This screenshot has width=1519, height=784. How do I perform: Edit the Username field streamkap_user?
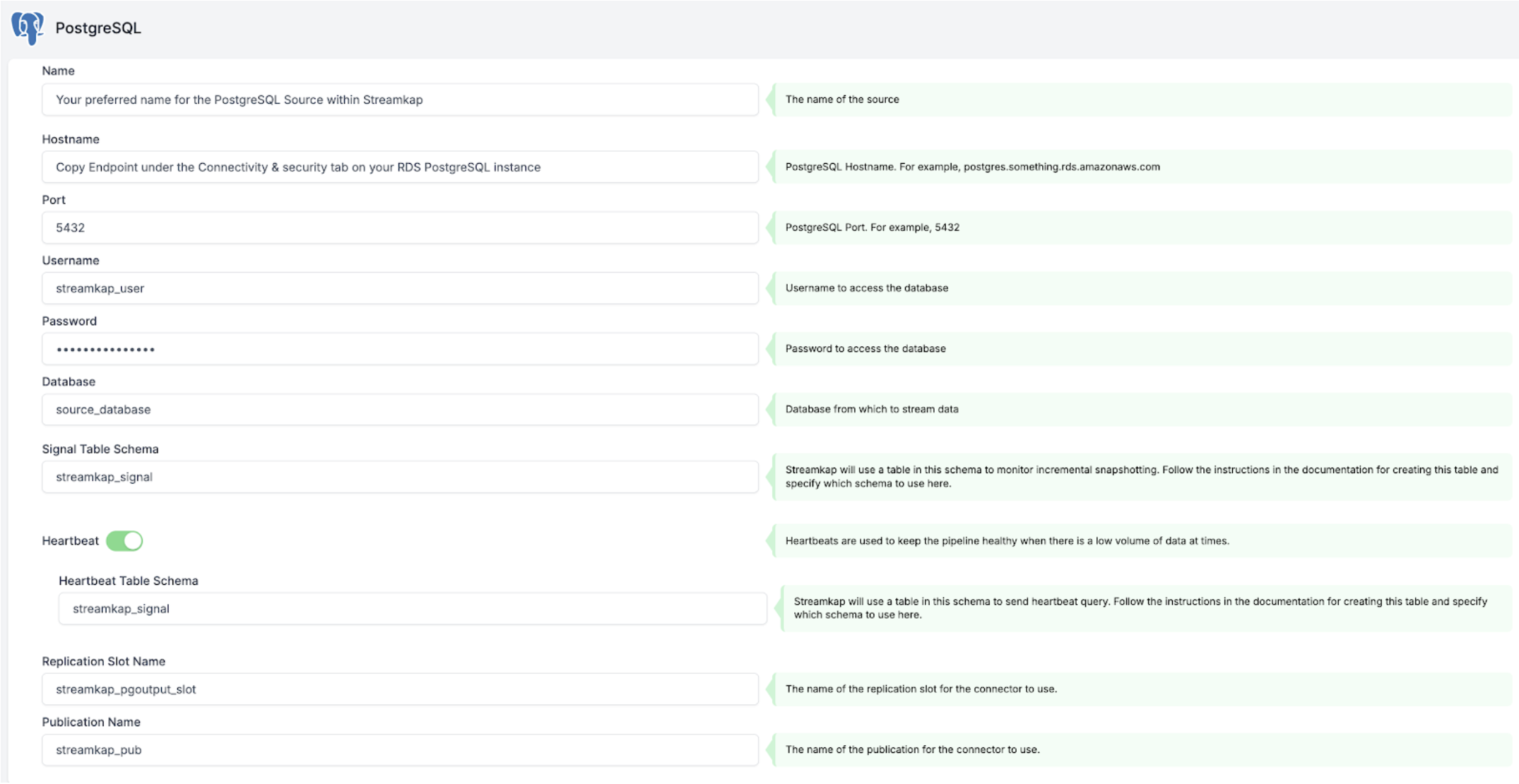coord(400,288)
